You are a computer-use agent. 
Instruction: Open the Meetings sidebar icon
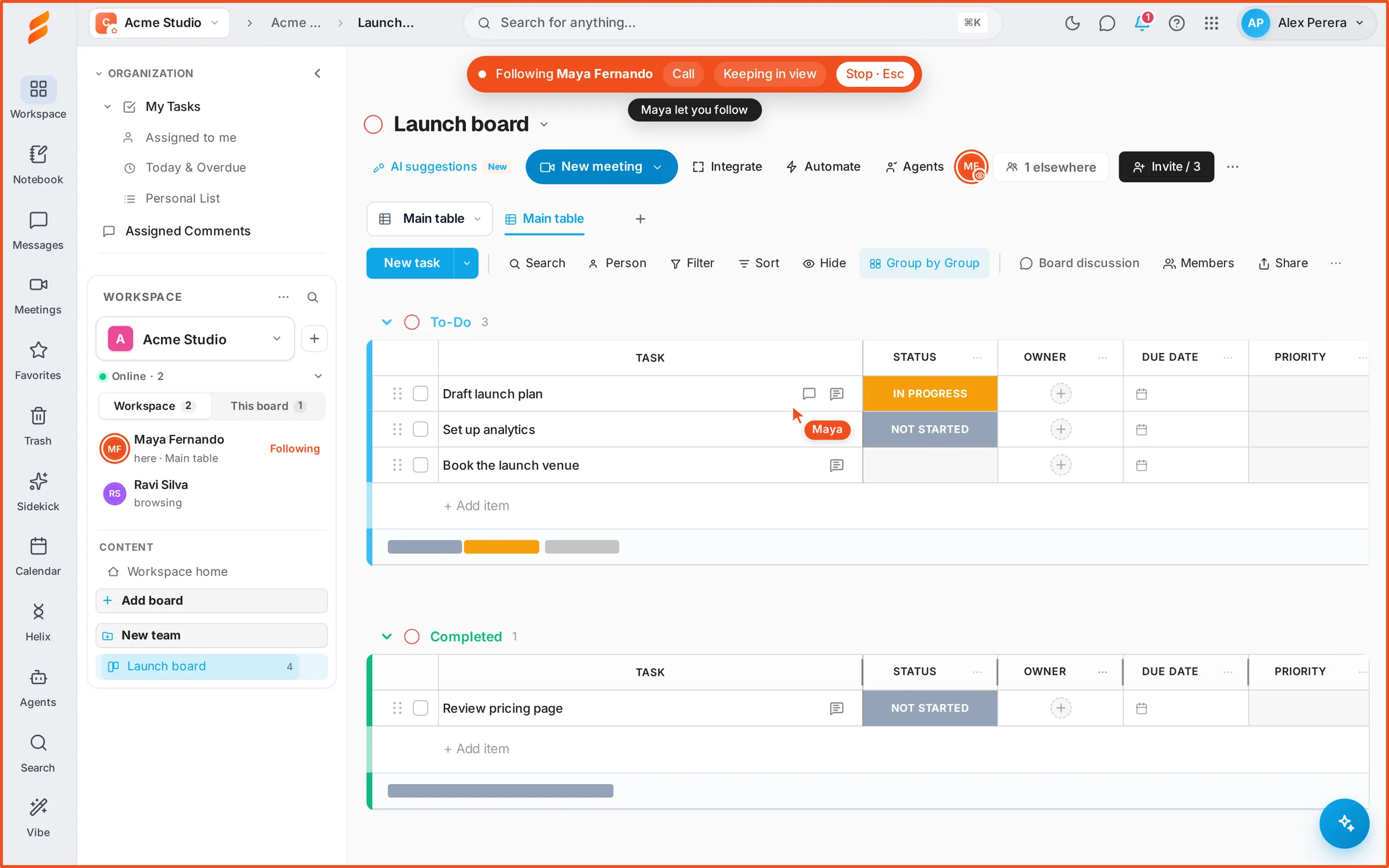tap(38, 295)
